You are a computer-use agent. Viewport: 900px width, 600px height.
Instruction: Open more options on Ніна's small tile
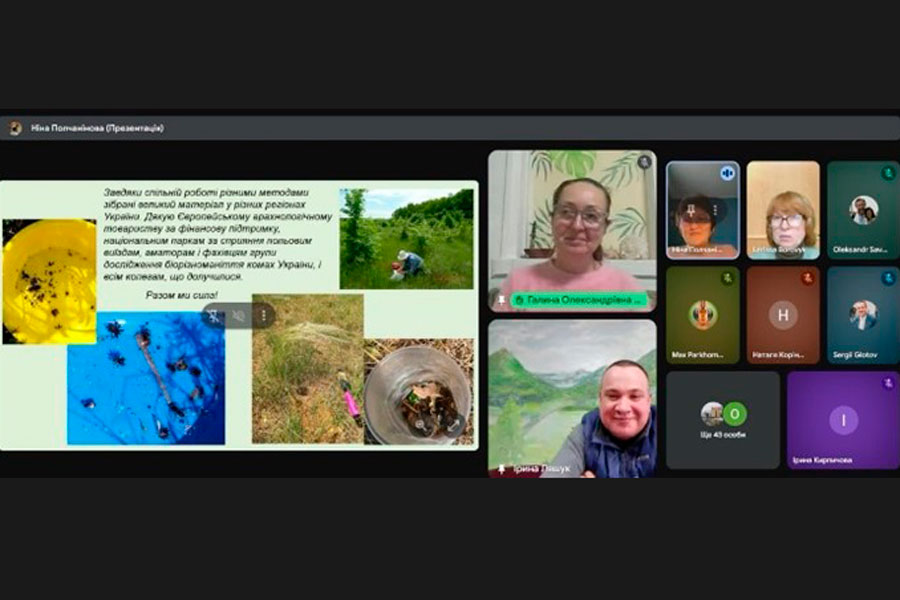(715, 211)
